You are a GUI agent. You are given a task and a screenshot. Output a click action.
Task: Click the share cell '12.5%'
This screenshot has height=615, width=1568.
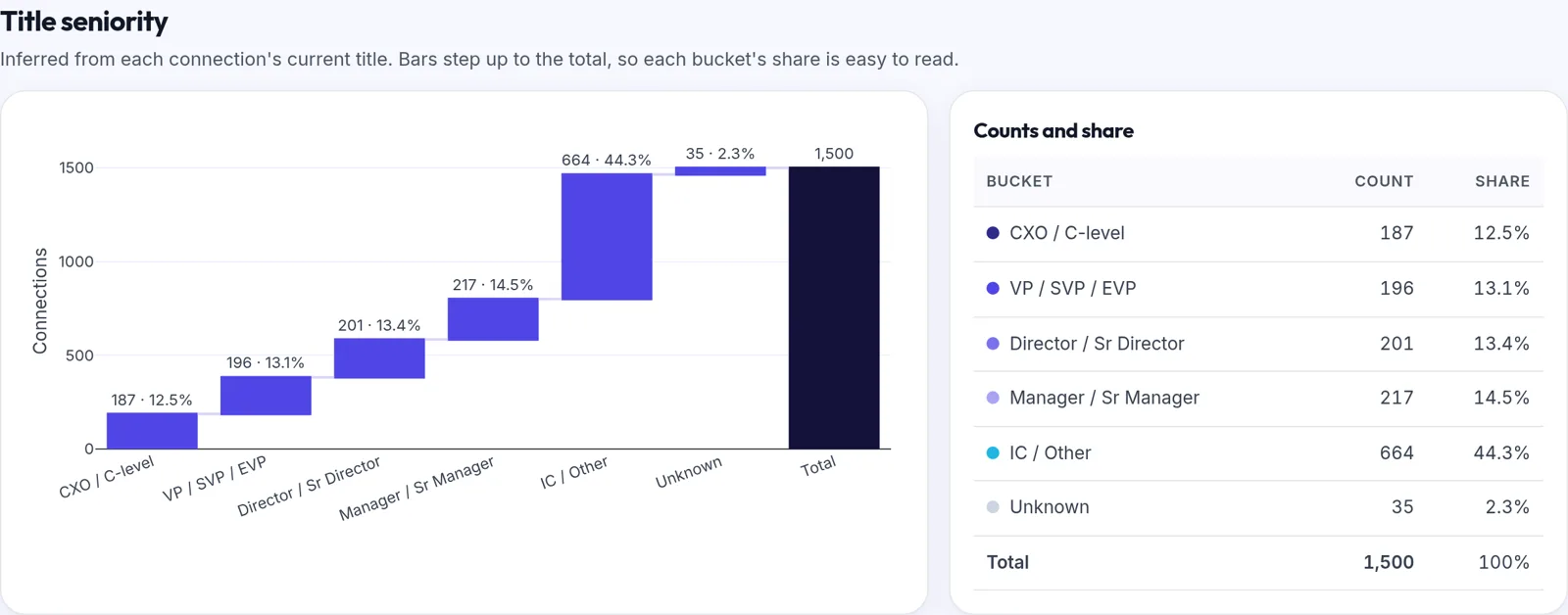coord(1501,233)
